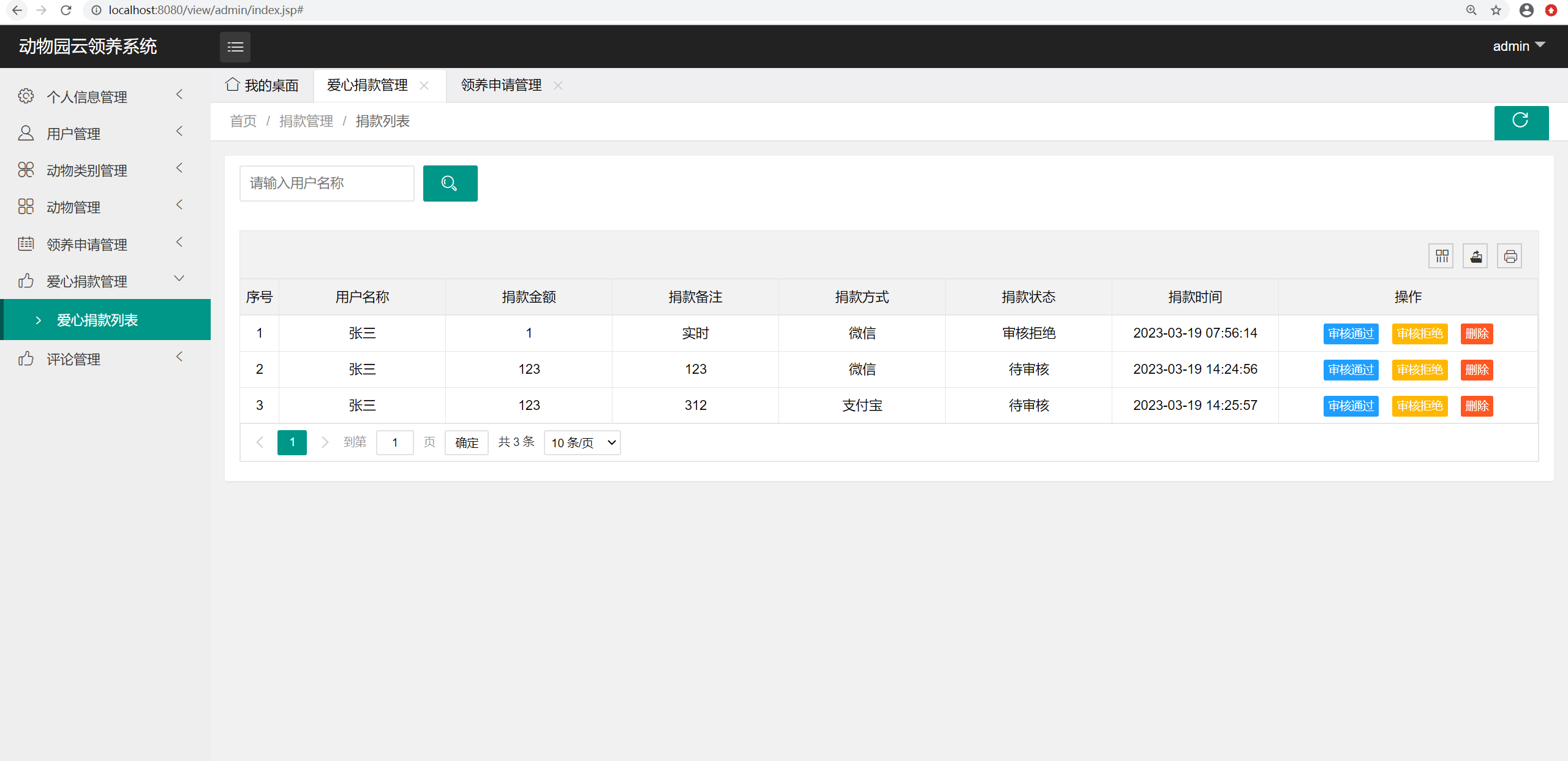1568x761 pixels.
Task: Open the column filter grid icon
Action: 1441,256
